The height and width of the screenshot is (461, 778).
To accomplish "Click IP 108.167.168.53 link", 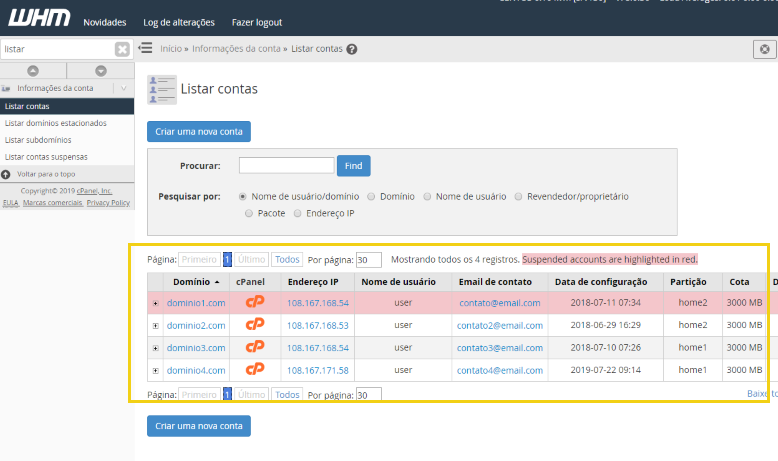I will pyautogui.click(x=318, y=326).
